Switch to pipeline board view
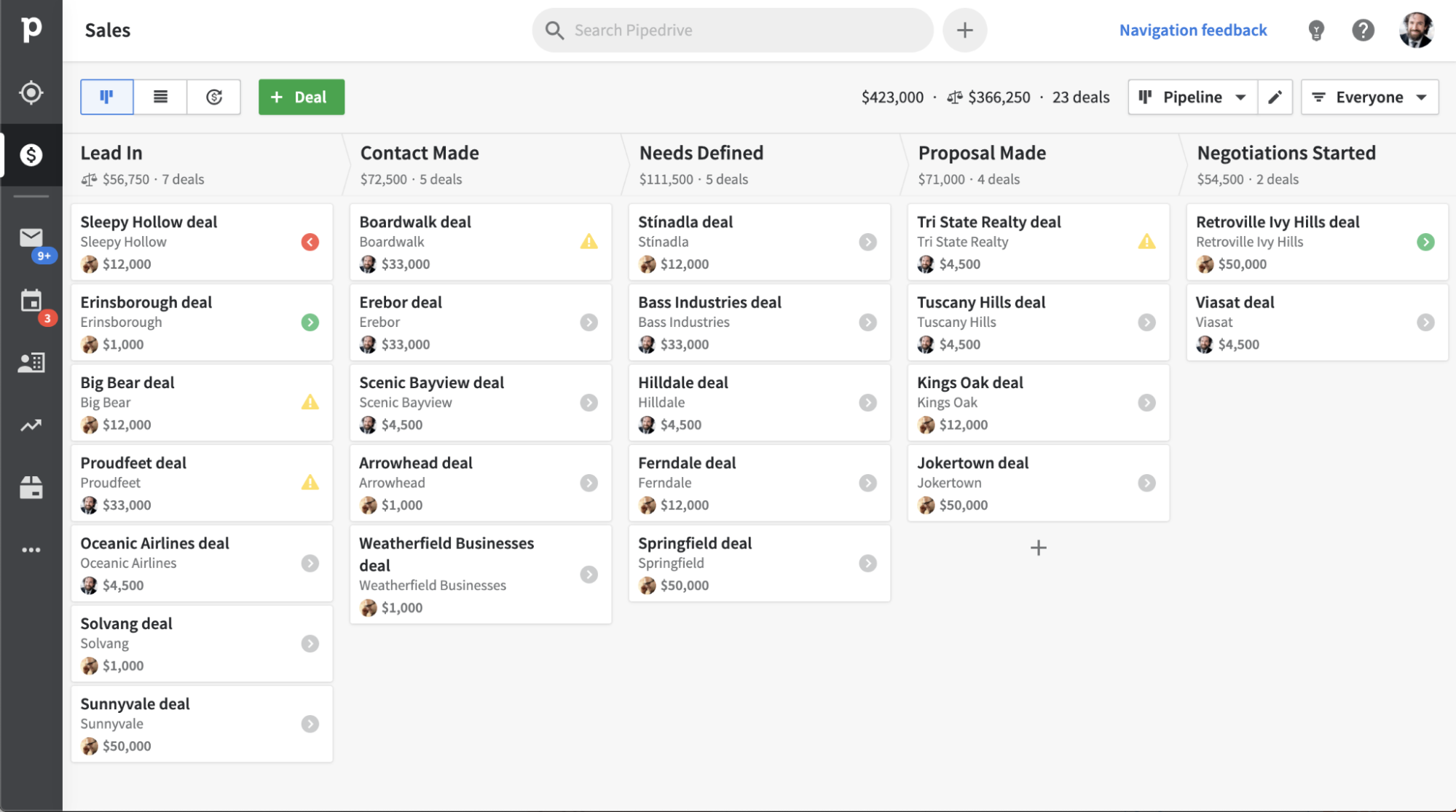Image resolution: width=1456 pixels, height=812 pixels. click(x=107, y=97)
